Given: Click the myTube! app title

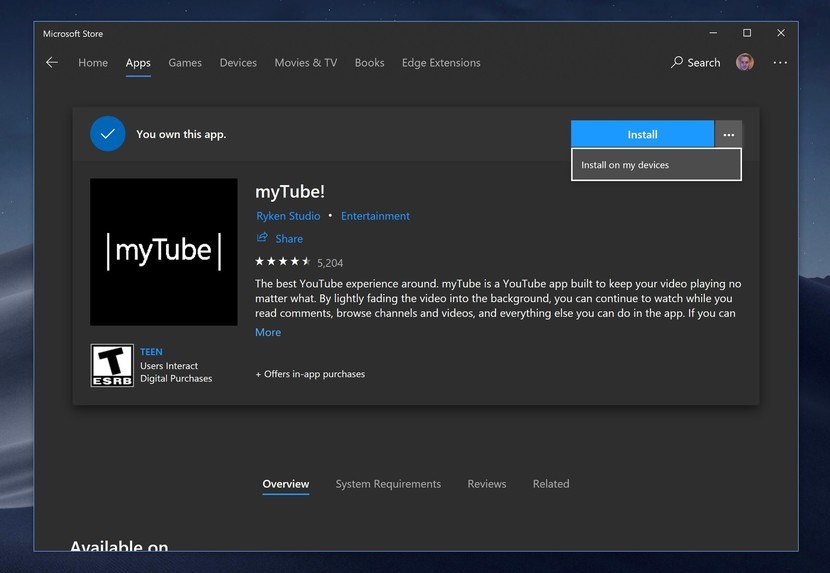Looking at the screenshot, I should [x=290, y=191].
